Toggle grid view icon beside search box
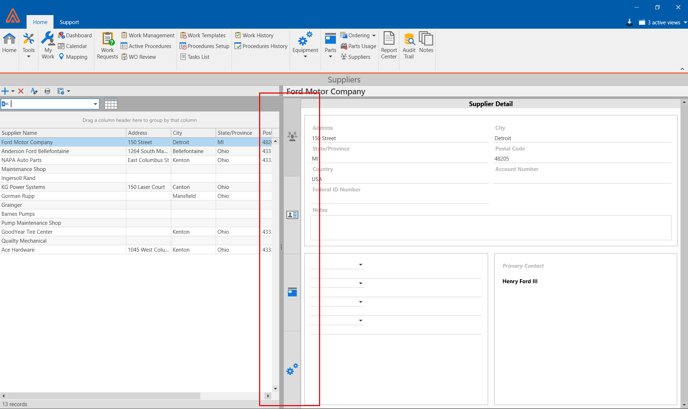The width and height of the screenshot is (688, 409). point(111,104)
